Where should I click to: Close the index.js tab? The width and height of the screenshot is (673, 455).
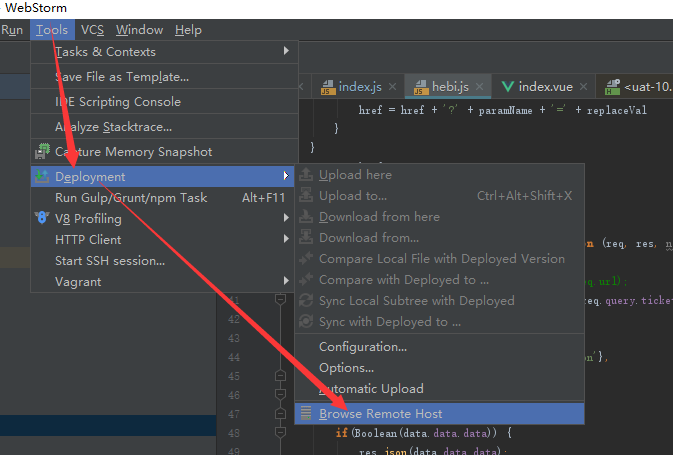click(392, 87)
